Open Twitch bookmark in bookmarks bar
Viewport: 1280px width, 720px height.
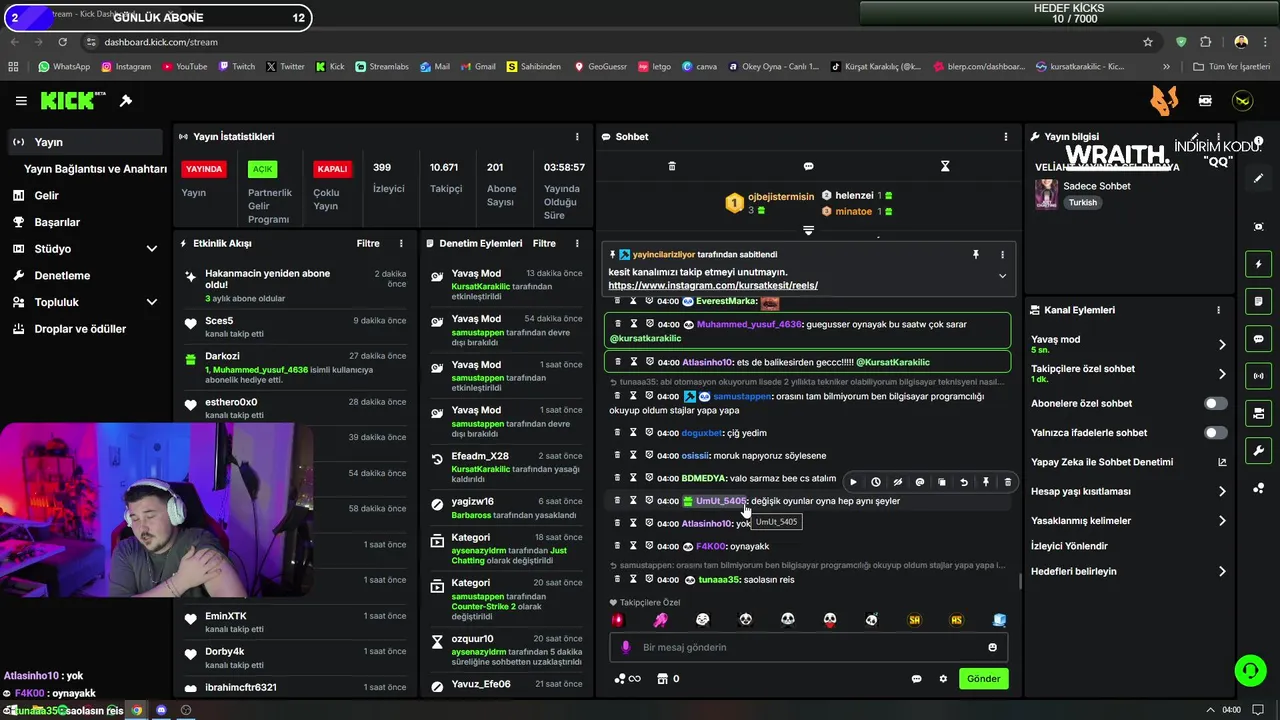click(236, 67)
